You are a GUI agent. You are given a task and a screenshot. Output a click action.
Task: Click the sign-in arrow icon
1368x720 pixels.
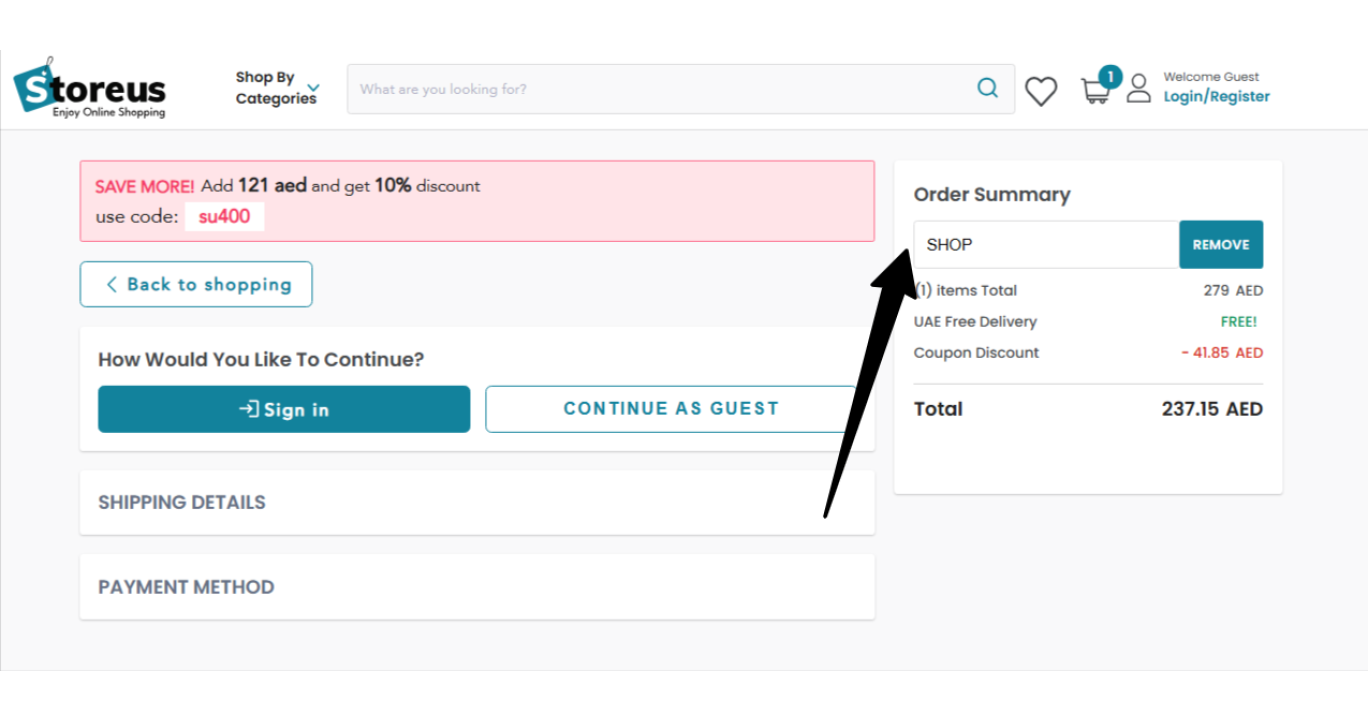click(249, 409)
